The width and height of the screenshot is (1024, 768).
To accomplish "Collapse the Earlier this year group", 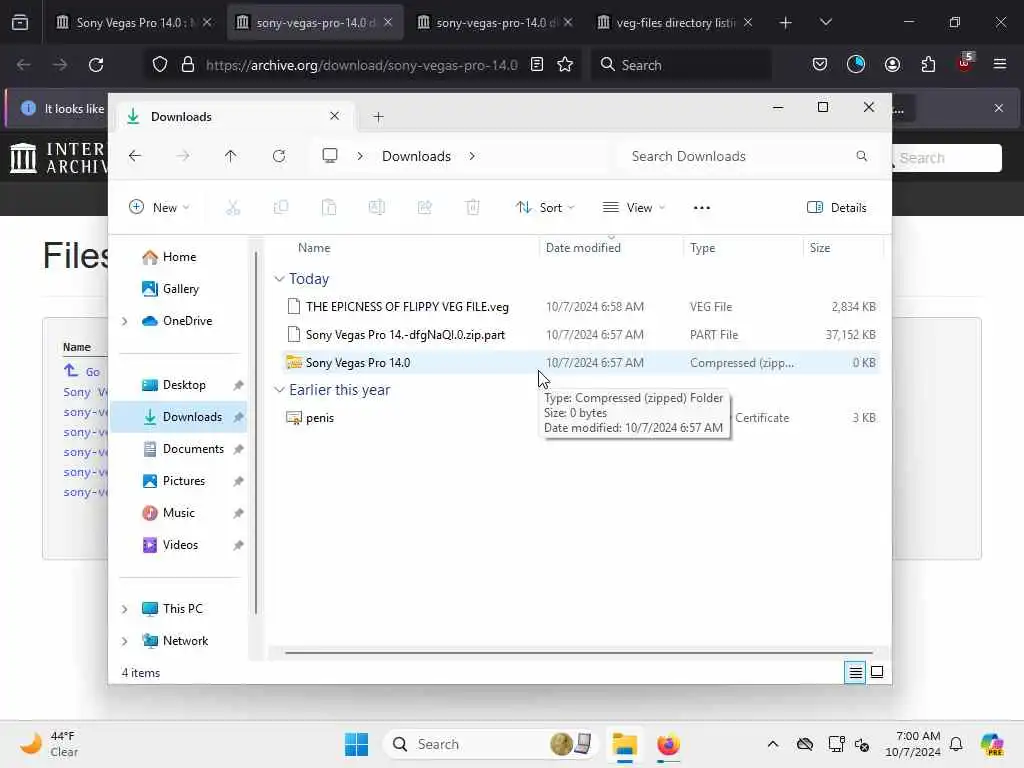I will [279, 390].
